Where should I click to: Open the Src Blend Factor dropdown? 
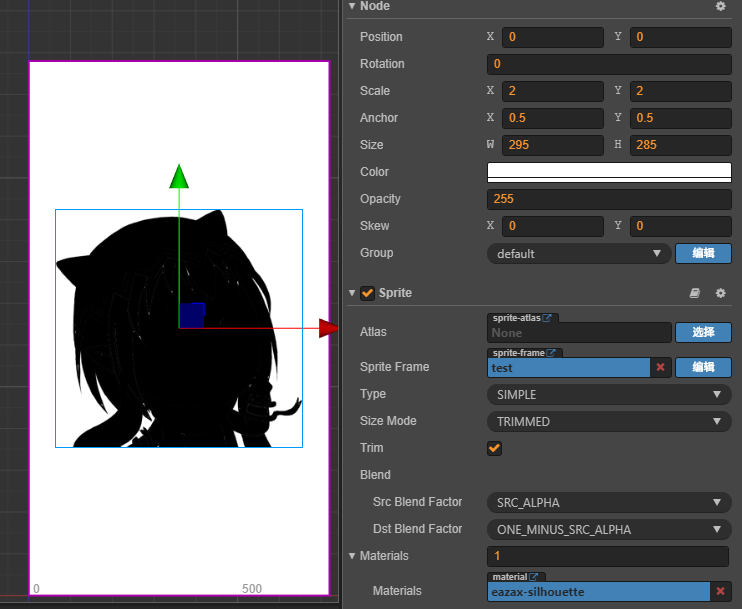tap(609, 503)
